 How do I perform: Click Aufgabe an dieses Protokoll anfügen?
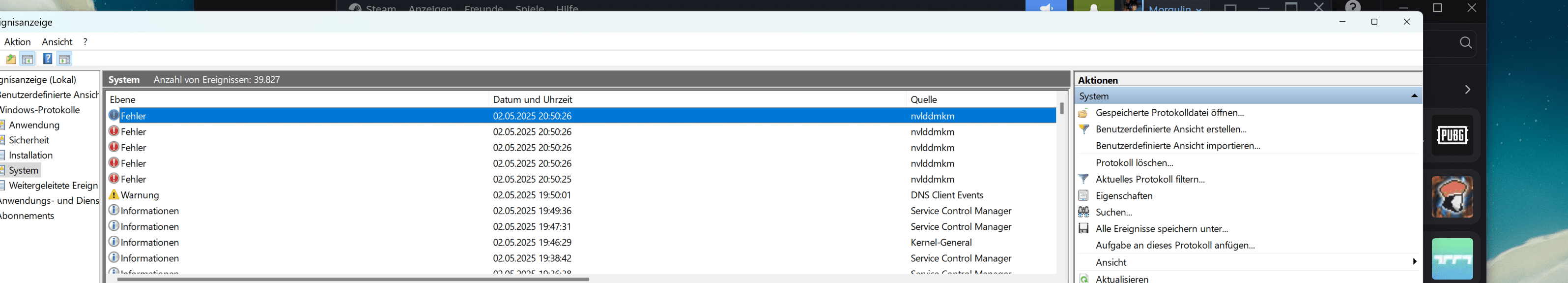[x=1175, y=245]
